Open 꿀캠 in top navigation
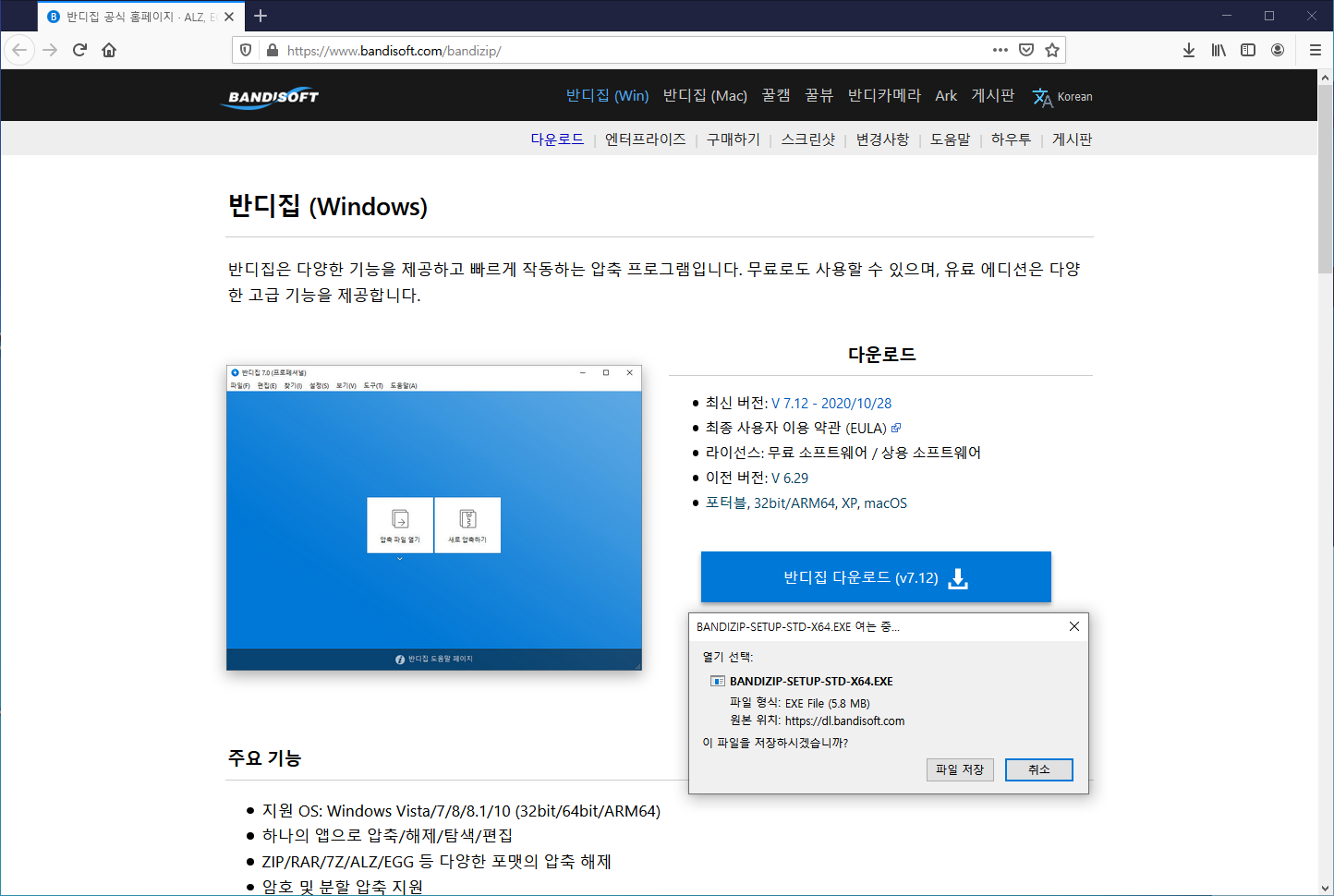This screenshot has width=1334, height=896. (776, 95)
